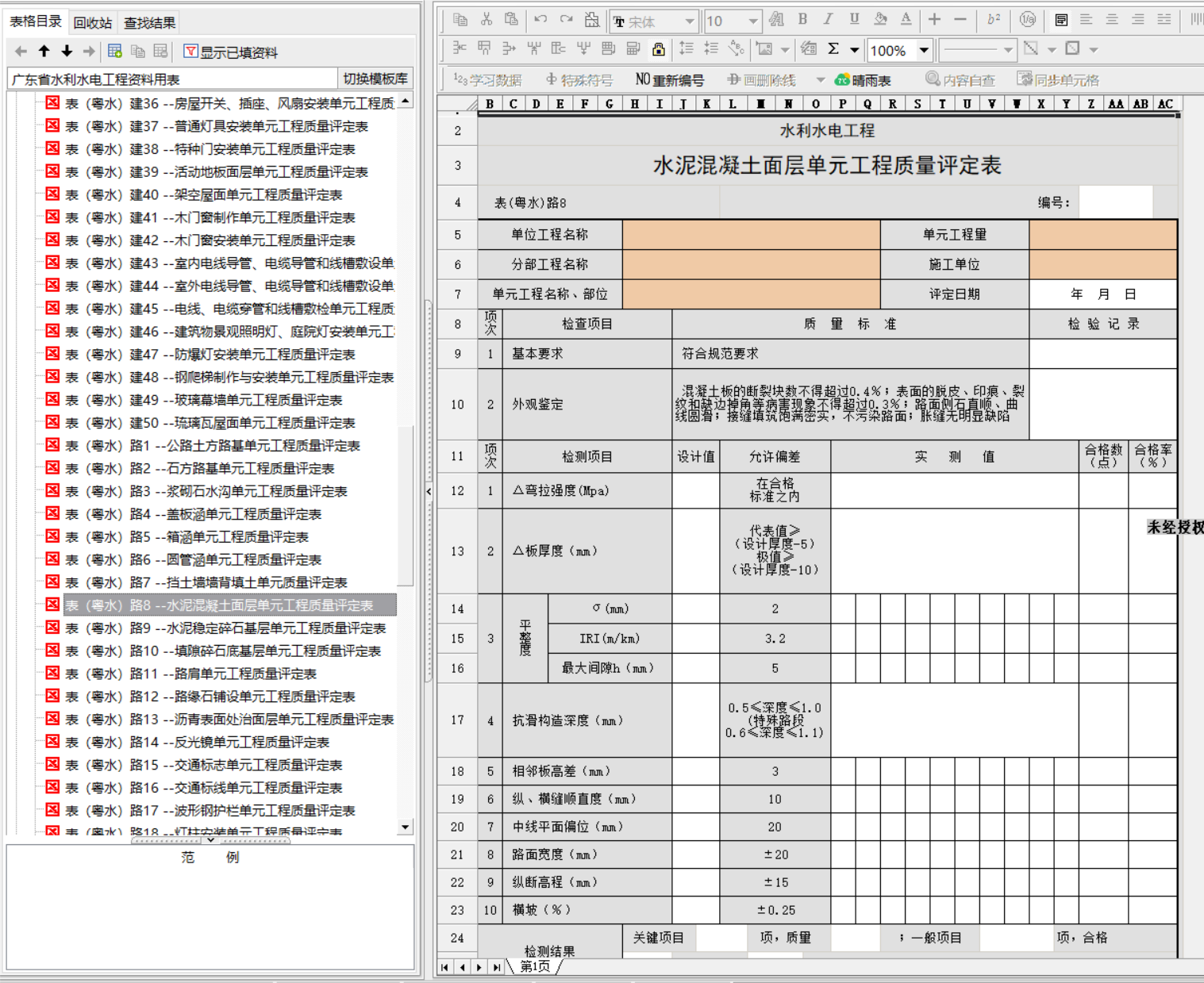Viewport: 1204px width, 983px height.
Task: Switch to the 回收站 tab
Action: [93, 23]
